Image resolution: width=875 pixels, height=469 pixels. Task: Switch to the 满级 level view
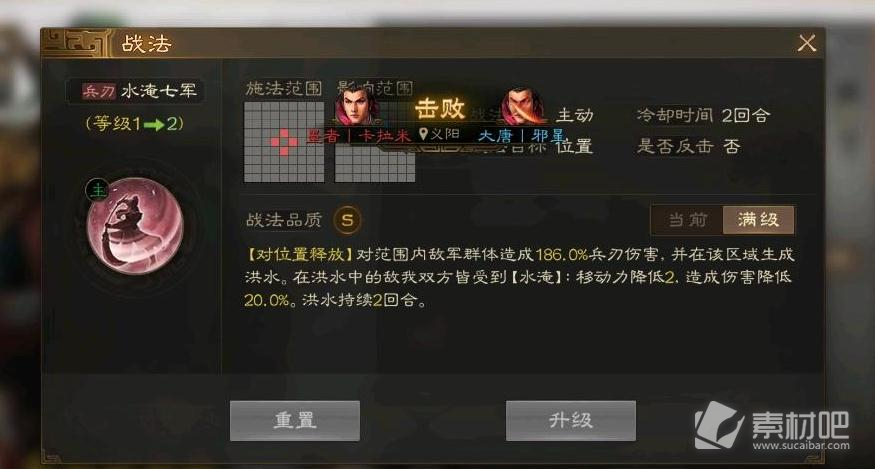click(758, 220)
